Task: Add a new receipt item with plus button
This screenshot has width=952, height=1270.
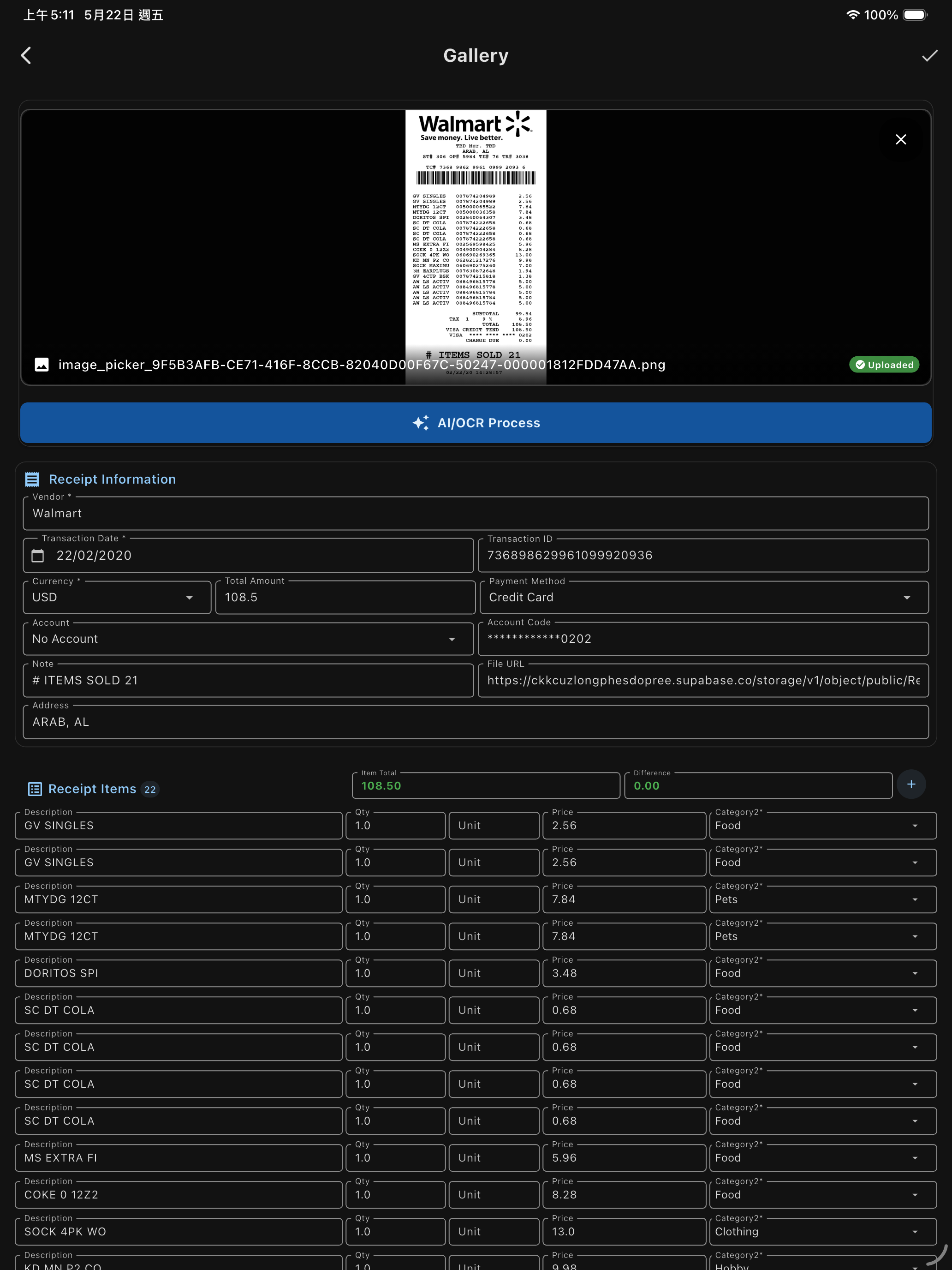Action: (x=911, y=784)
